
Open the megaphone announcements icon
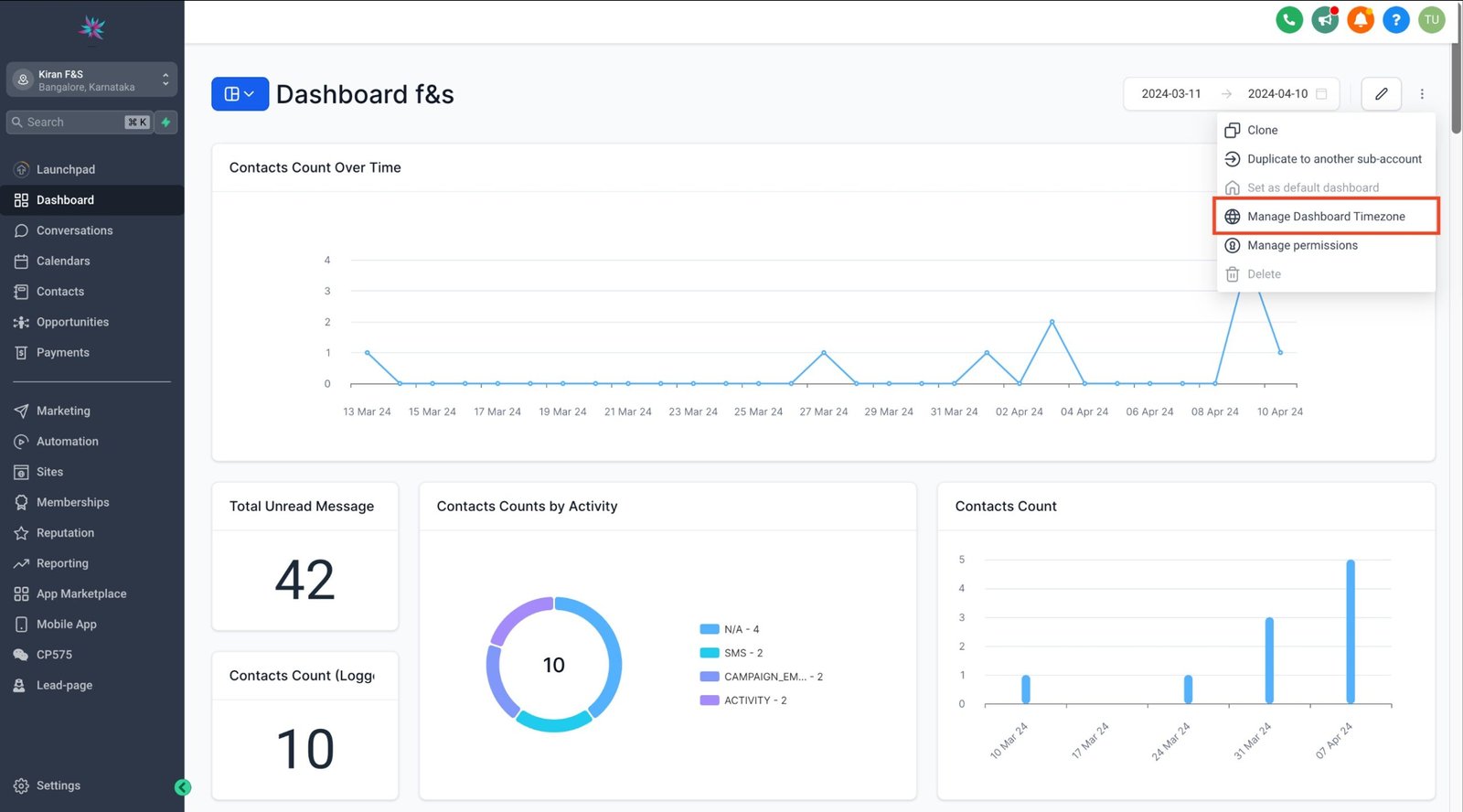point(1324,19)
